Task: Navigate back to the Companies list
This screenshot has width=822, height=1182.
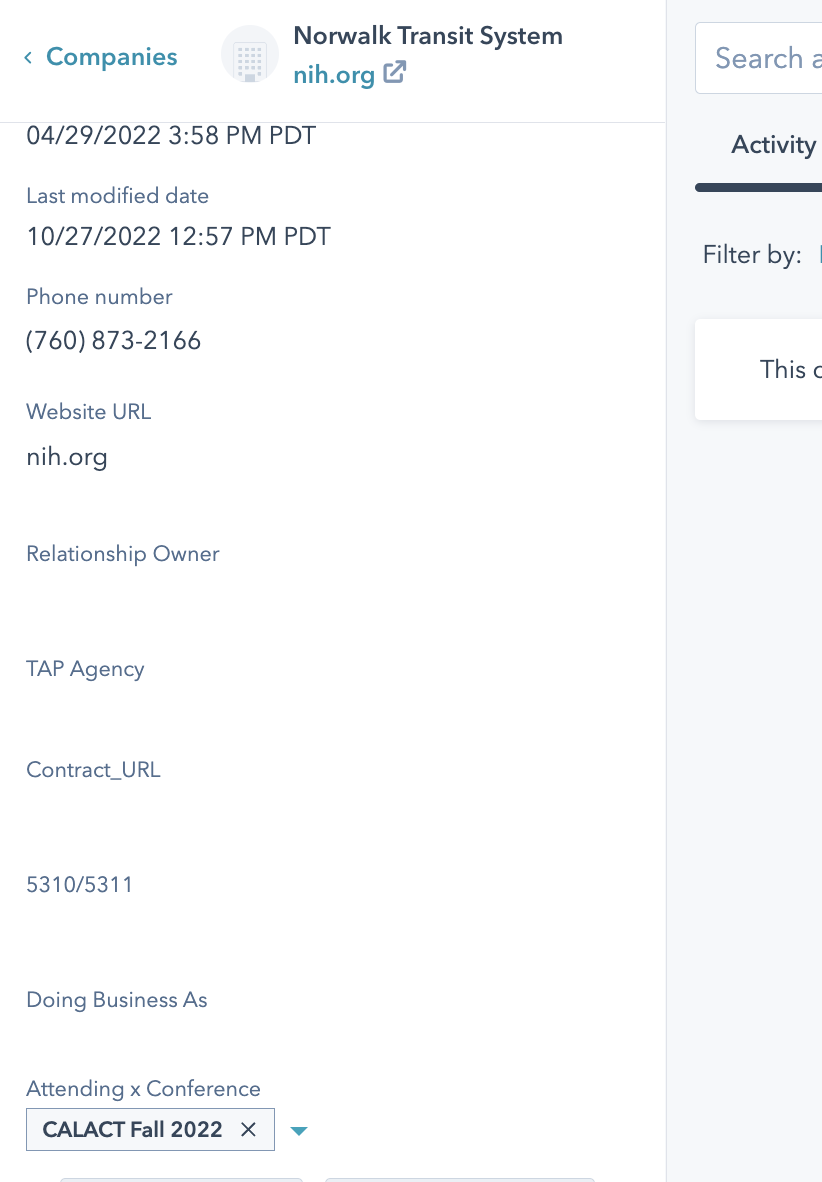Action: pyautogui.click(x=111, y=57)
